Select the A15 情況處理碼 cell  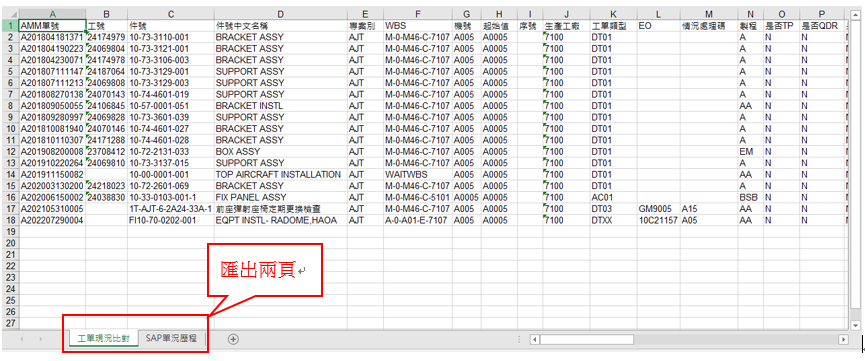[709, 209]
